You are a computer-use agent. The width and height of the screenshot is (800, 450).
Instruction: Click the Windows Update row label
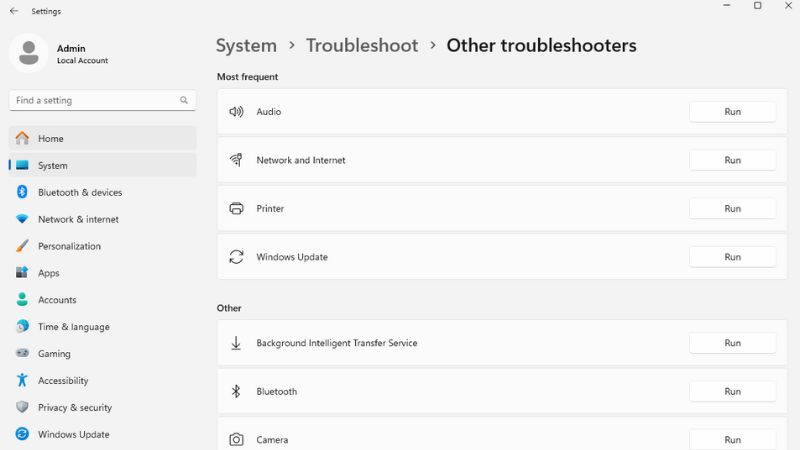pos(292,257)
